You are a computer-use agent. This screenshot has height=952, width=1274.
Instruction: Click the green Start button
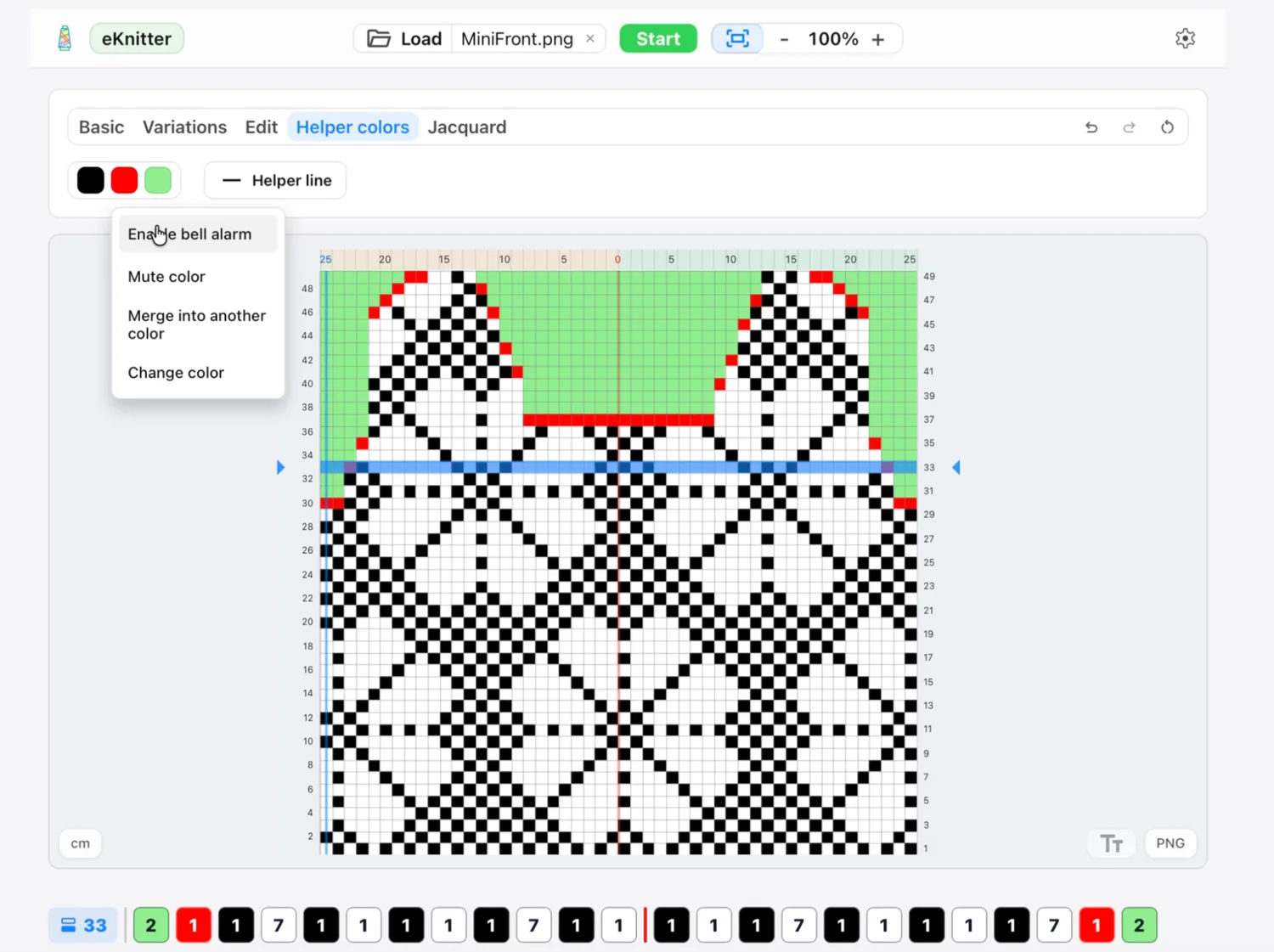[658, 39]
